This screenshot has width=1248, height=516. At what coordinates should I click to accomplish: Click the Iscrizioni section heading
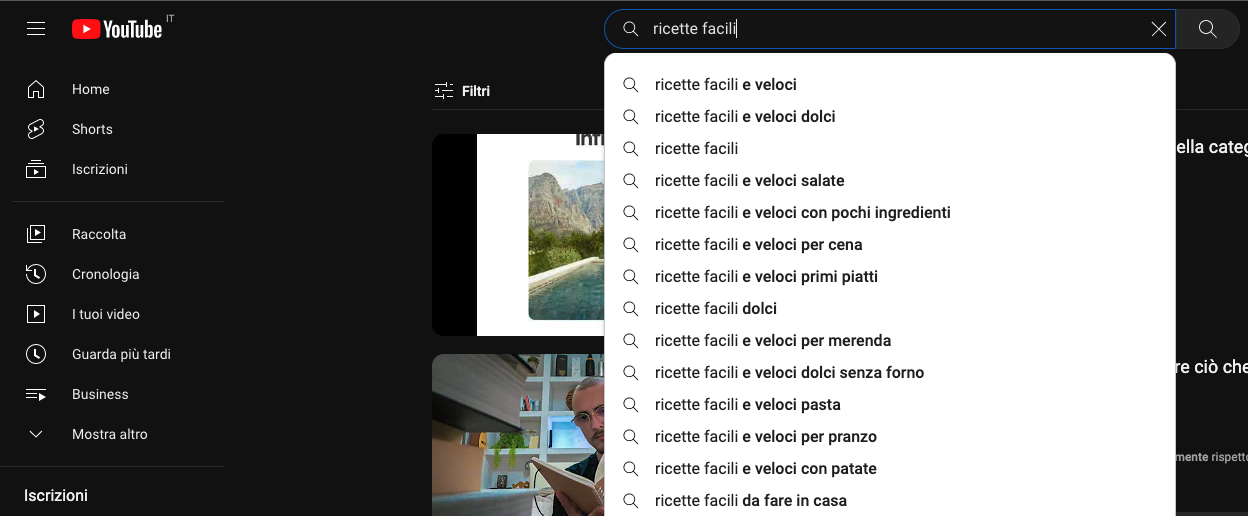point(56,496)
